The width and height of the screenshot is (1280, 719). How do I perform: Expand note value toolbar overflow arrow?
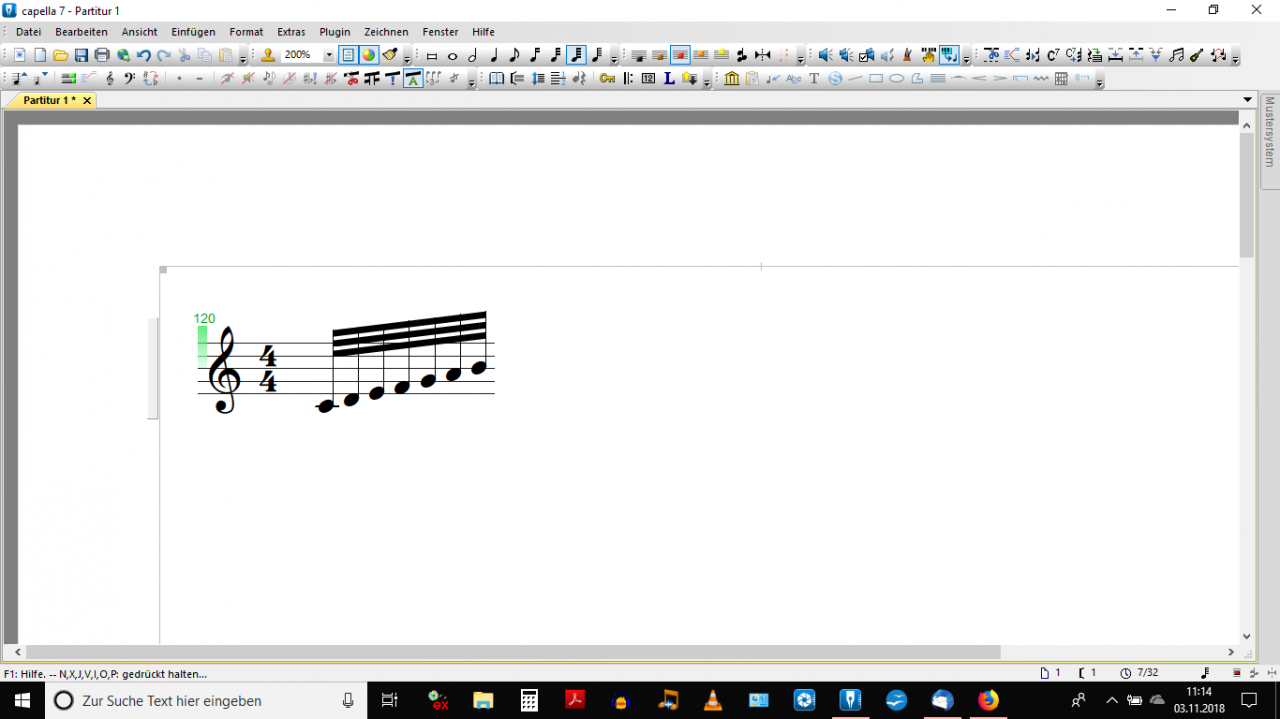pos(614,58)
